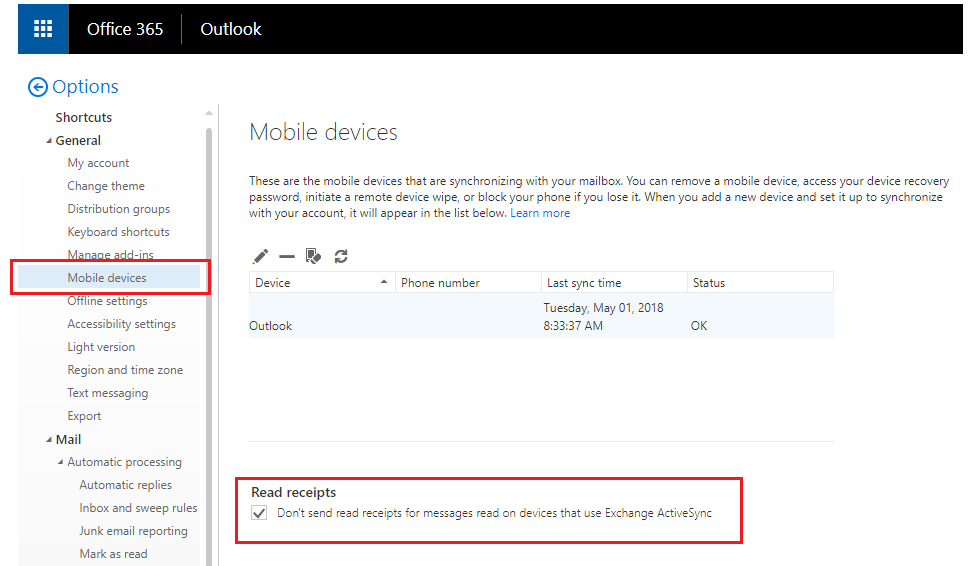
Task: Select Change theme option
Action: point(106,186)
